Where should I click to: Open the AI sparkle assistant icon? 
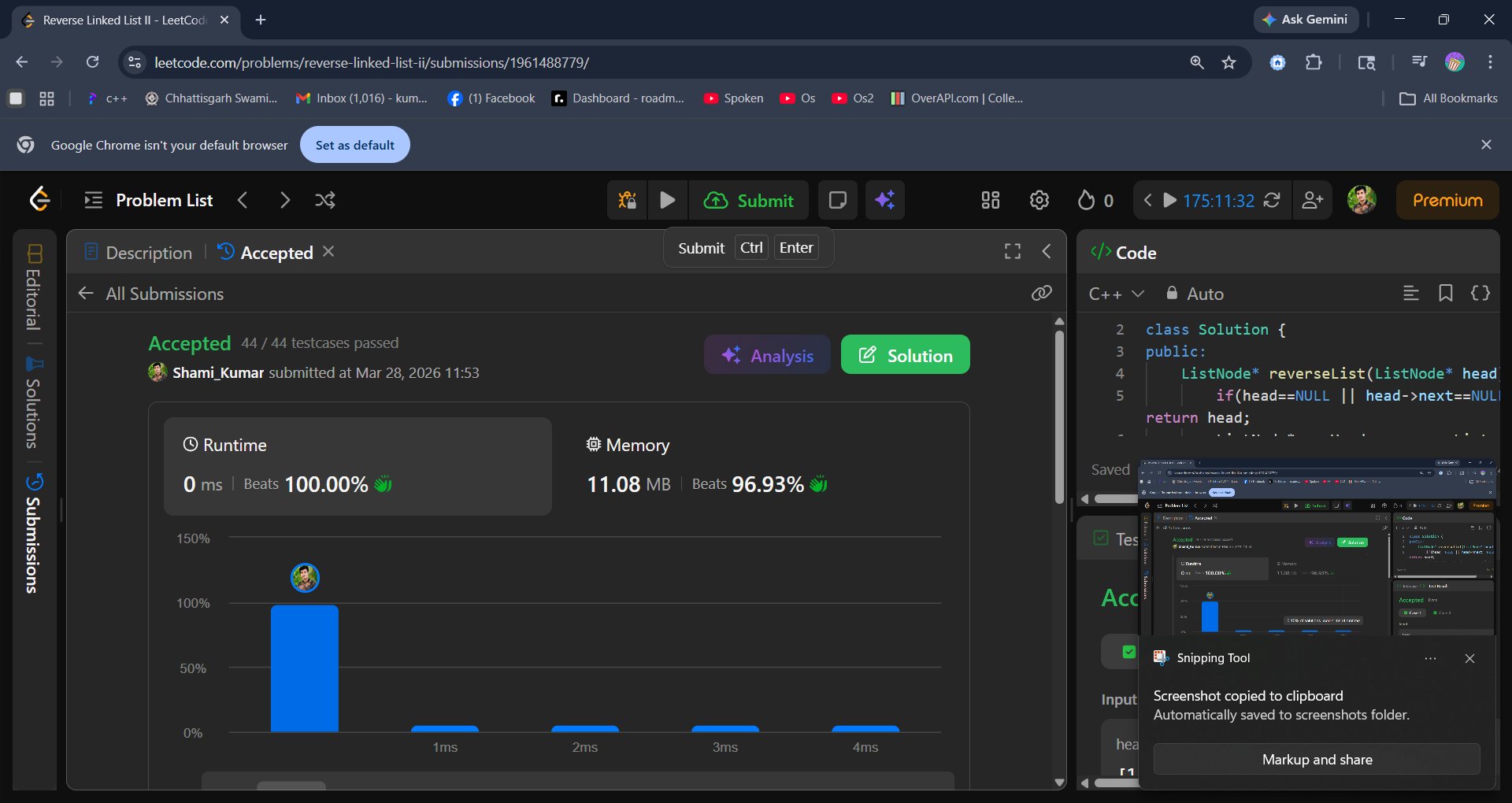tap(884, 200)
